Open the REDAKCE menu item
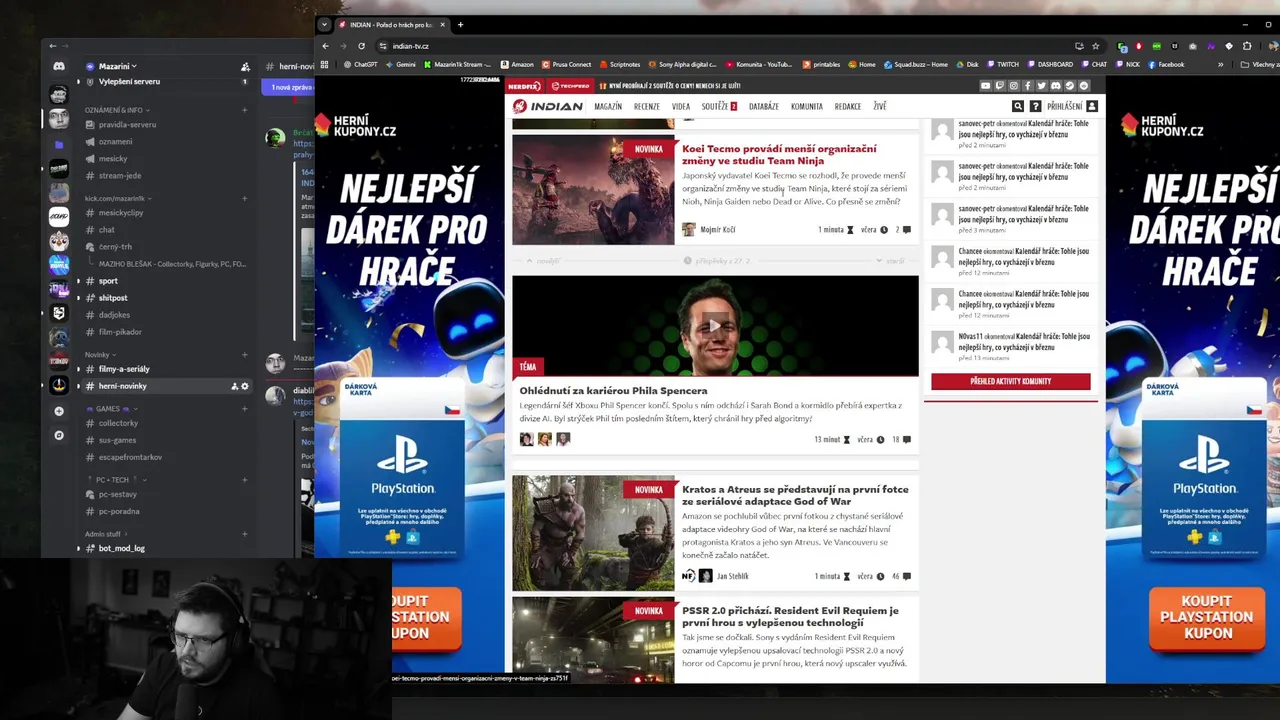Image resolution: width=1280 pixels, height=720 pixels. pyautogui.click(x=848, y=106)
